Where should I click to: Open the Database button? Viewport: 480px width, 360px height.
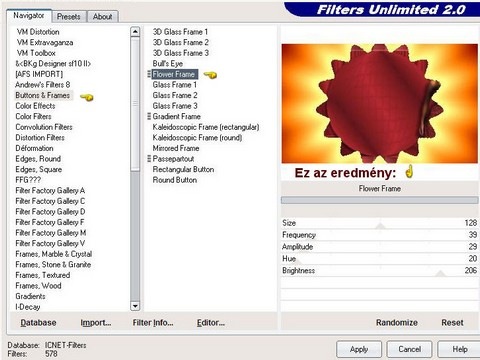[x=38, y=323]
